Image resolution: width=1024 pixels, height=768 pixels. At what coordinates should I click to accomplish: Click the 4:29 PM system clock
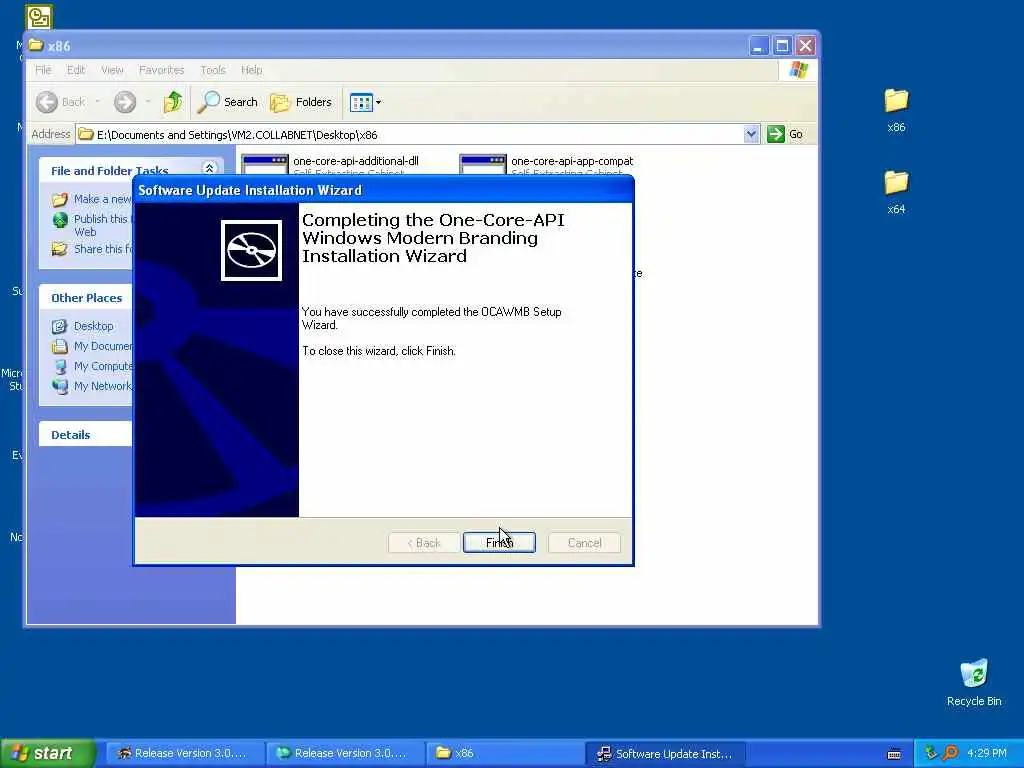coord(987,754)
